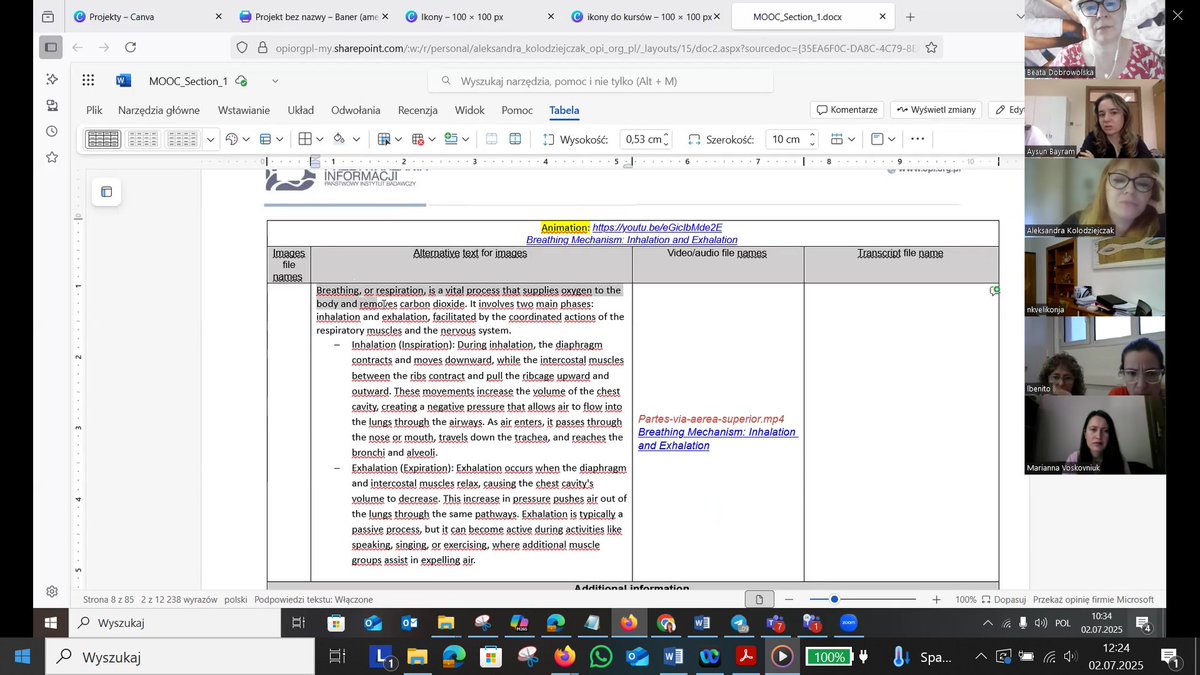Click the Komentarze button

click(x=847, y=110)
